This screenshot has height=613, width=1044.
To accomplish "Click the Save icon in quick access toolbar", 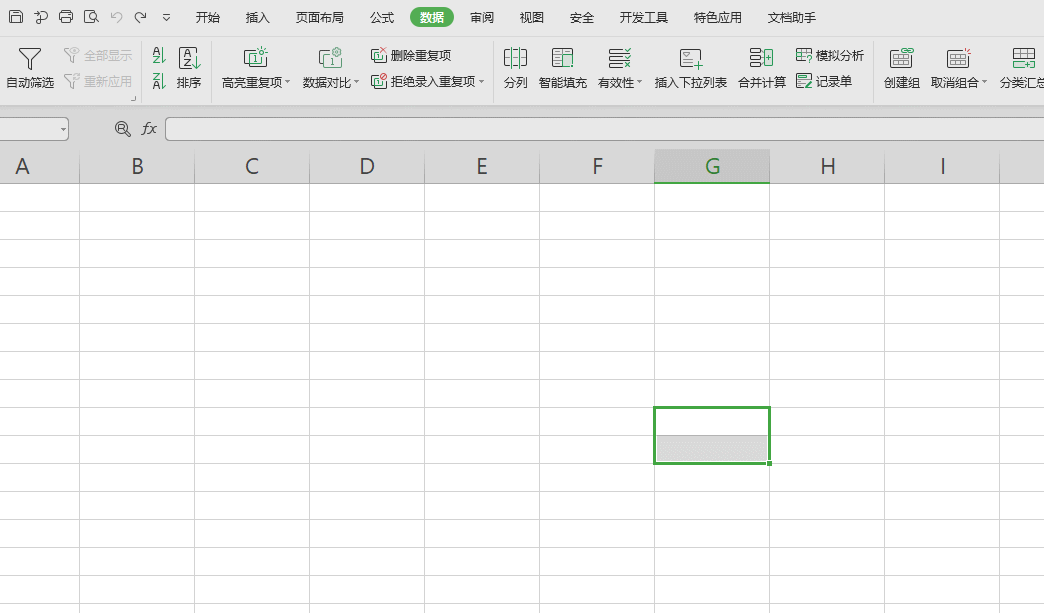I will pos(15,17).
